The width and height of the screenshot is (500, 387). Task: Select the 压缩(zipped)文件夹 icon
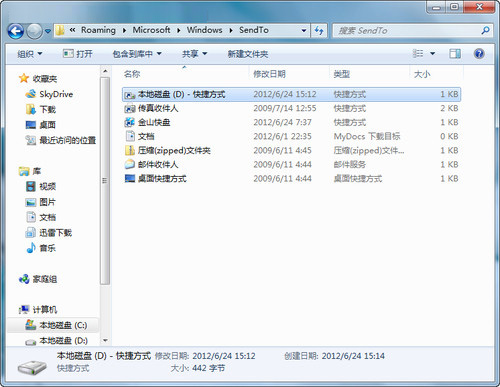130,150
